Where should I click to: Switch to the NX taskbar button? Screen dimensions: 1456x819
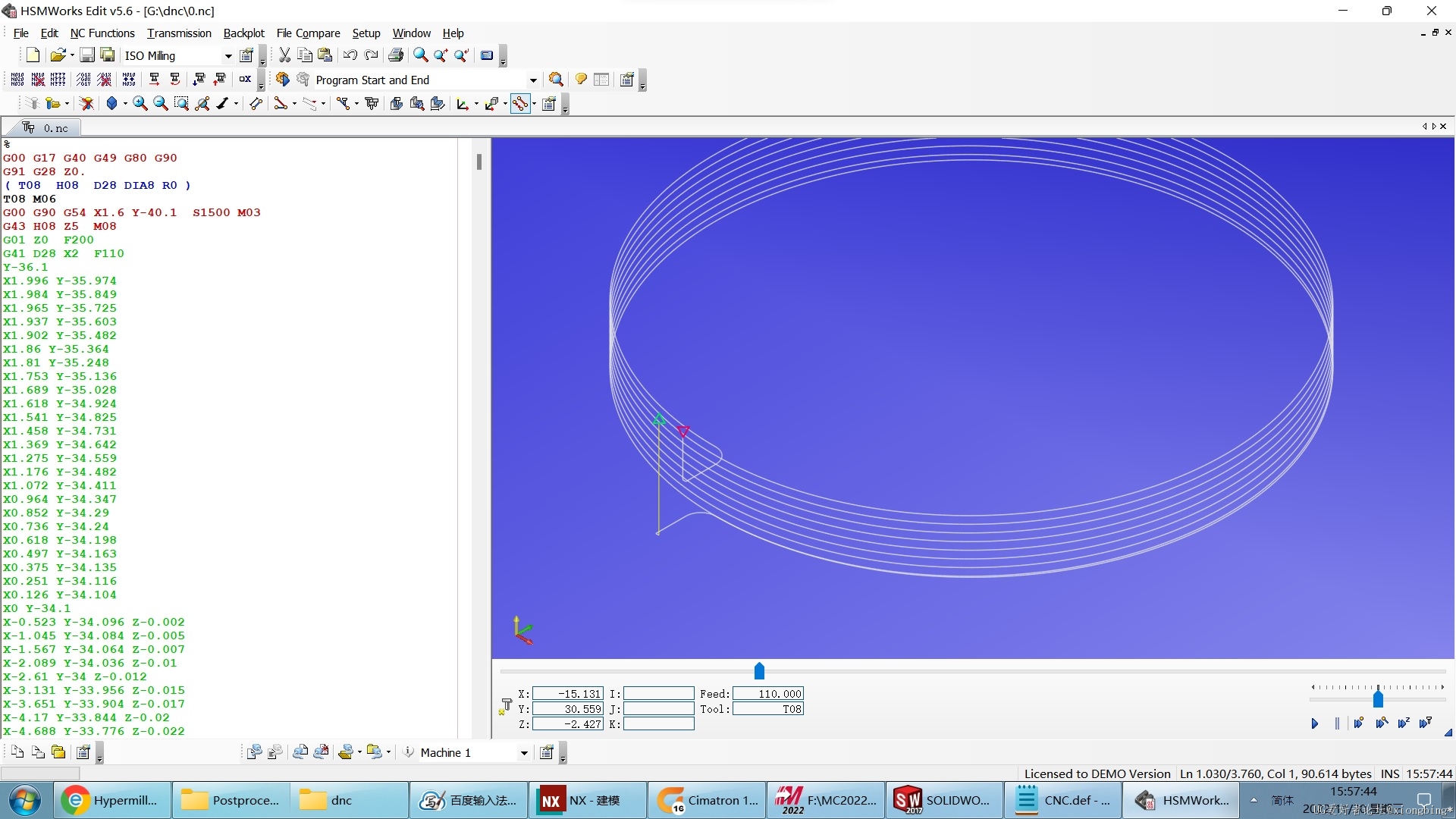[587, 800]
